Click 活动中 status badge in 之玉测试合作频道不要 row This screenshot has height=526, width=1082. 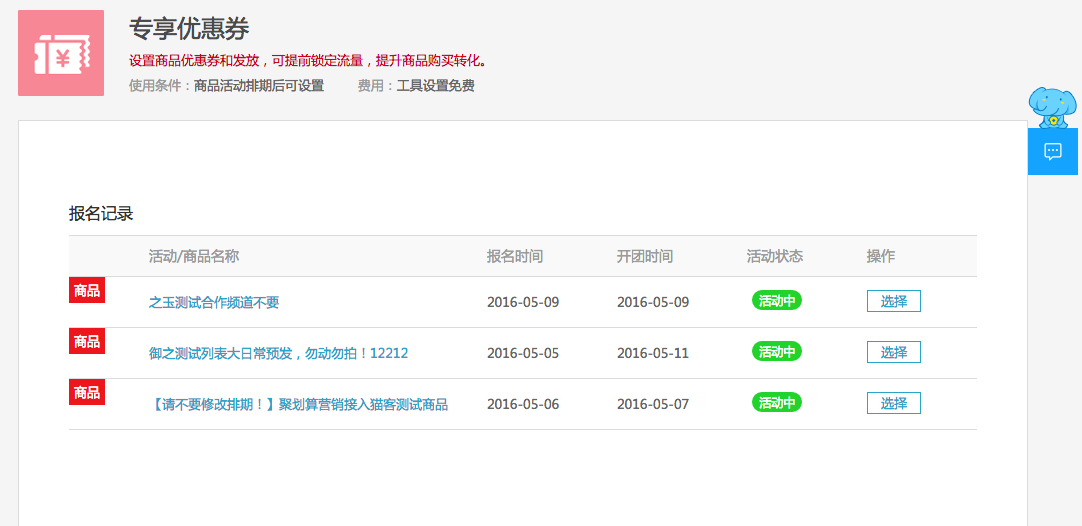(x=776, y=300)
